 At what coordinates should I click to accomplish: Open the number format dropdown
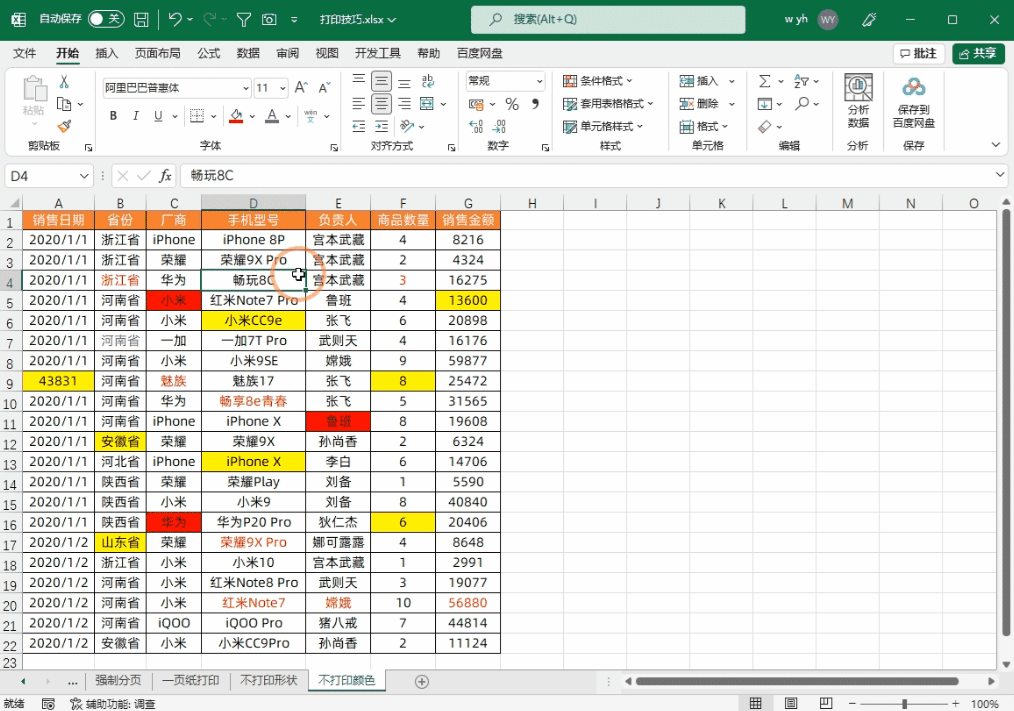pyautogui.click(x=539, y=81)
